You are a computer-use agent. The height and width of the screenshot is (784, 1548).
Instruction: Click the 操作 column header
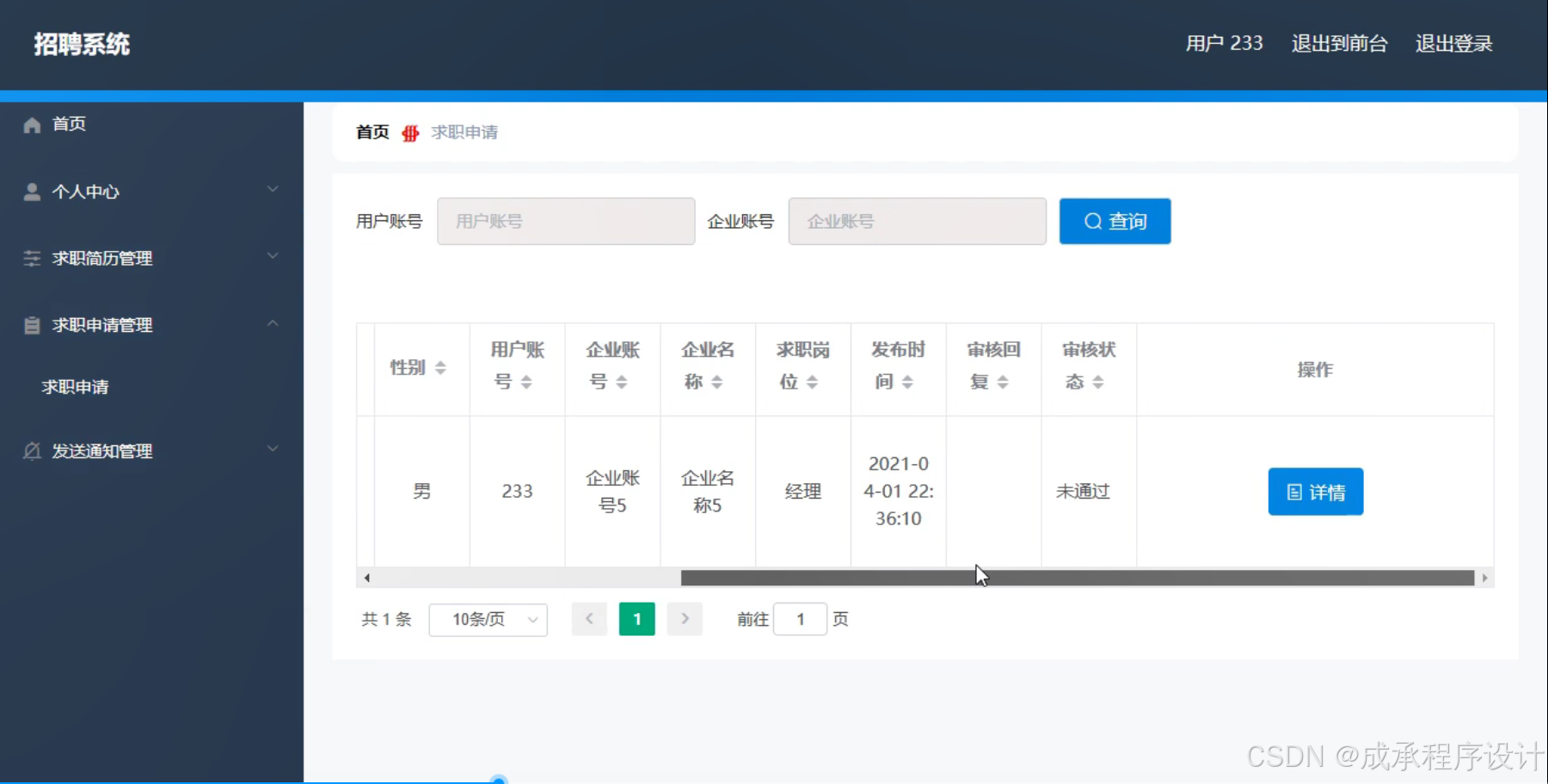pos(1315,370)
